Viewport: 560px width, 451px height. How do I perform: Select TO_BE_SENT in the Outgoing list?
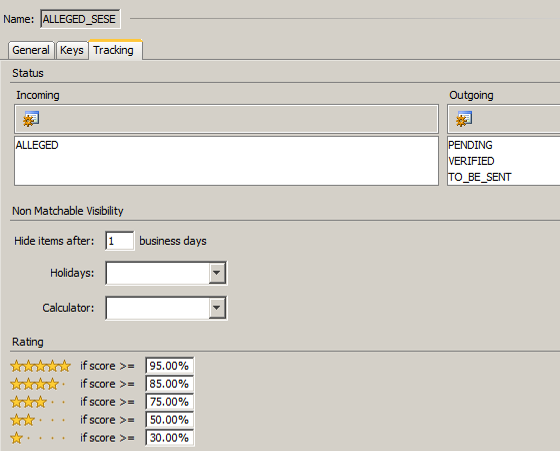pyautogui.click(x=480, y=177)
